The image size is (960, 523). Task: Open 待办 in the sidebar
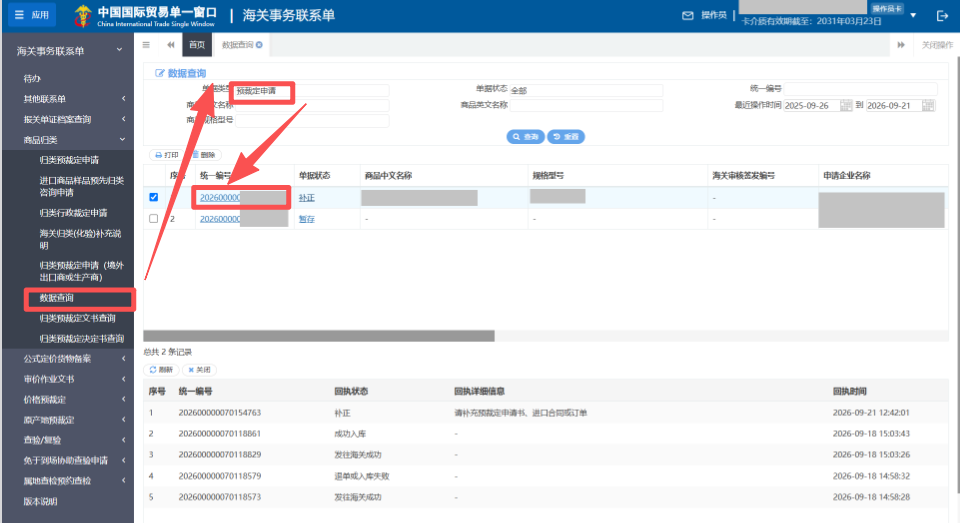[32, 78]
